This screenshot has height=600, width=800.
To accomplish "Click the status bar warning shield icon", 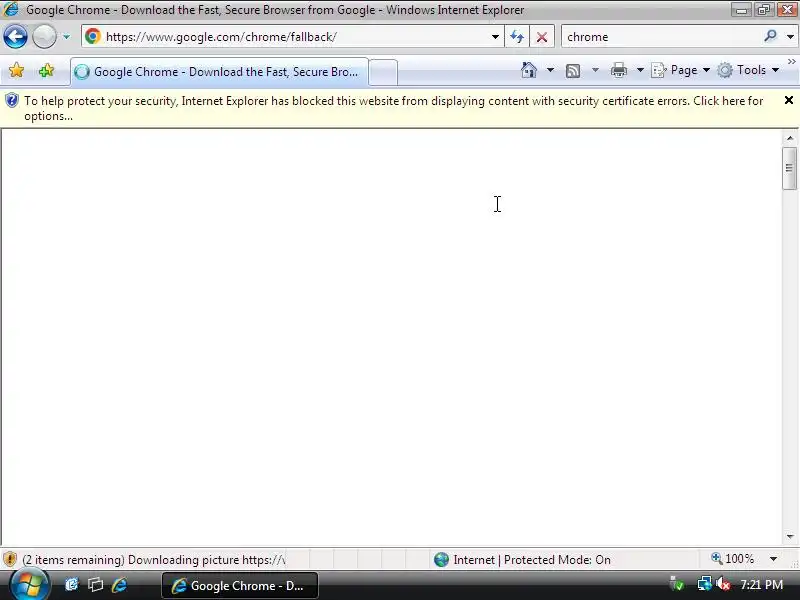I will (x=10, y=559).
